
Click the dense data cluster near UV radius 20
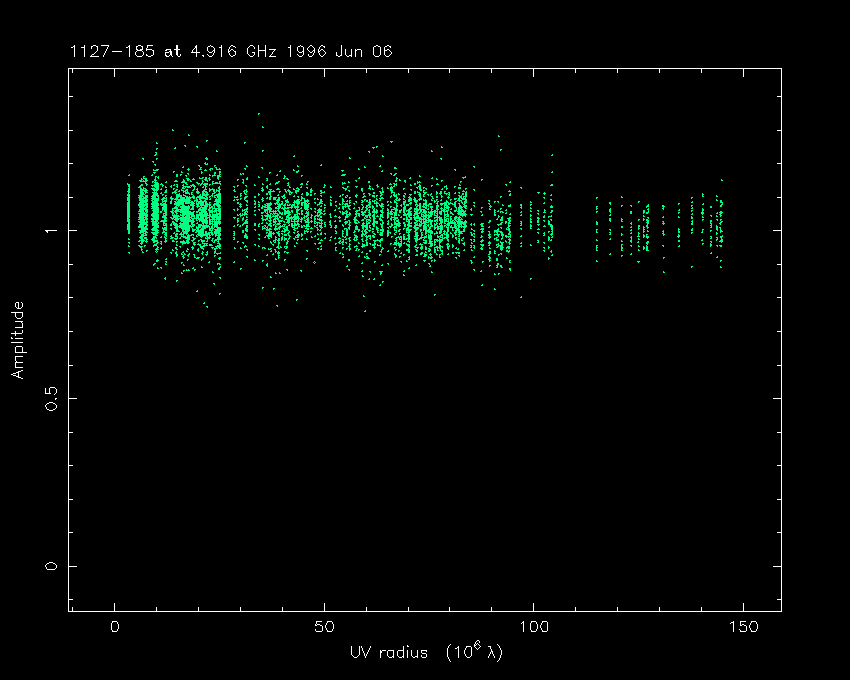[x=199, y=215]
